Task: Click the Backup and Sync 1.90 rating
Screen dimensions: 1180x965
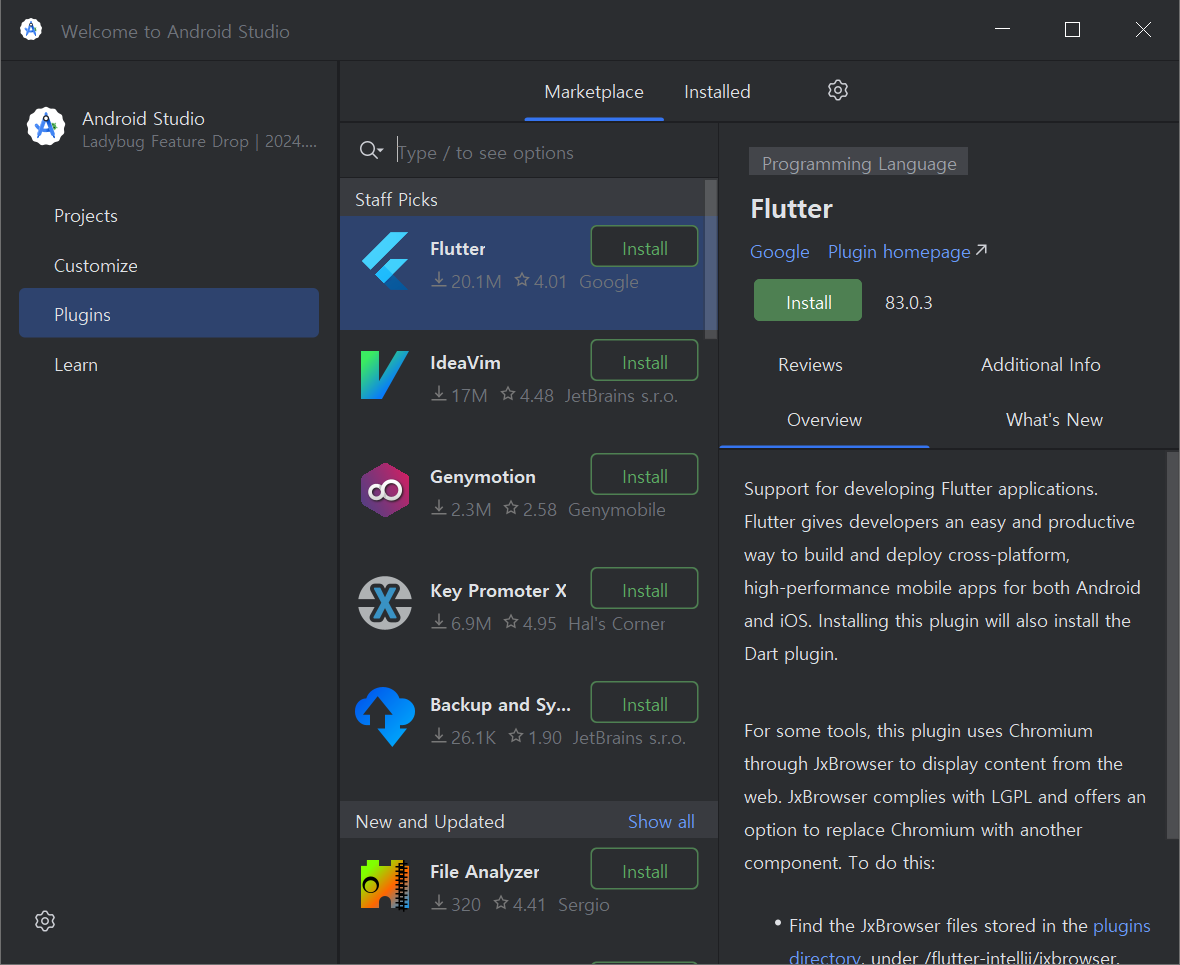Action: [x=535, y=738]
